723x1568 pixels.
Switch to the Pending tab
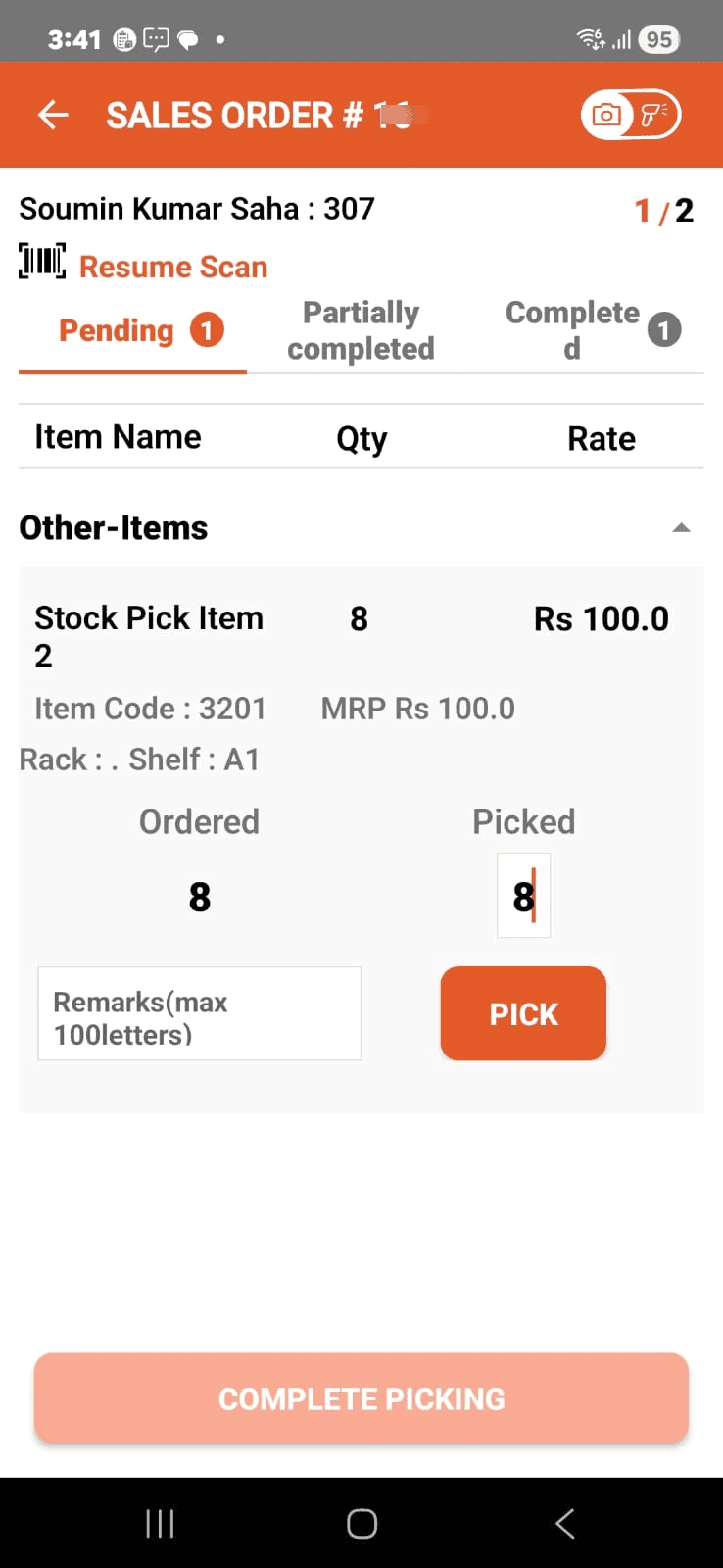(x=117, y=331)
